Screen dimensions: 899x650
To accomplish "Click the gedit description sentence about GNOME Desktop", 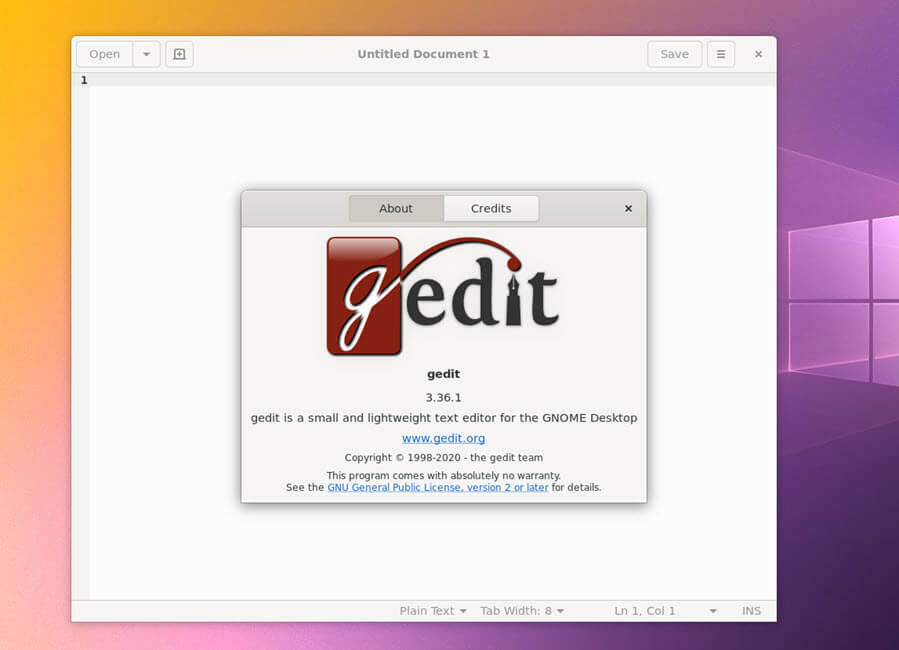I will 444,418.
